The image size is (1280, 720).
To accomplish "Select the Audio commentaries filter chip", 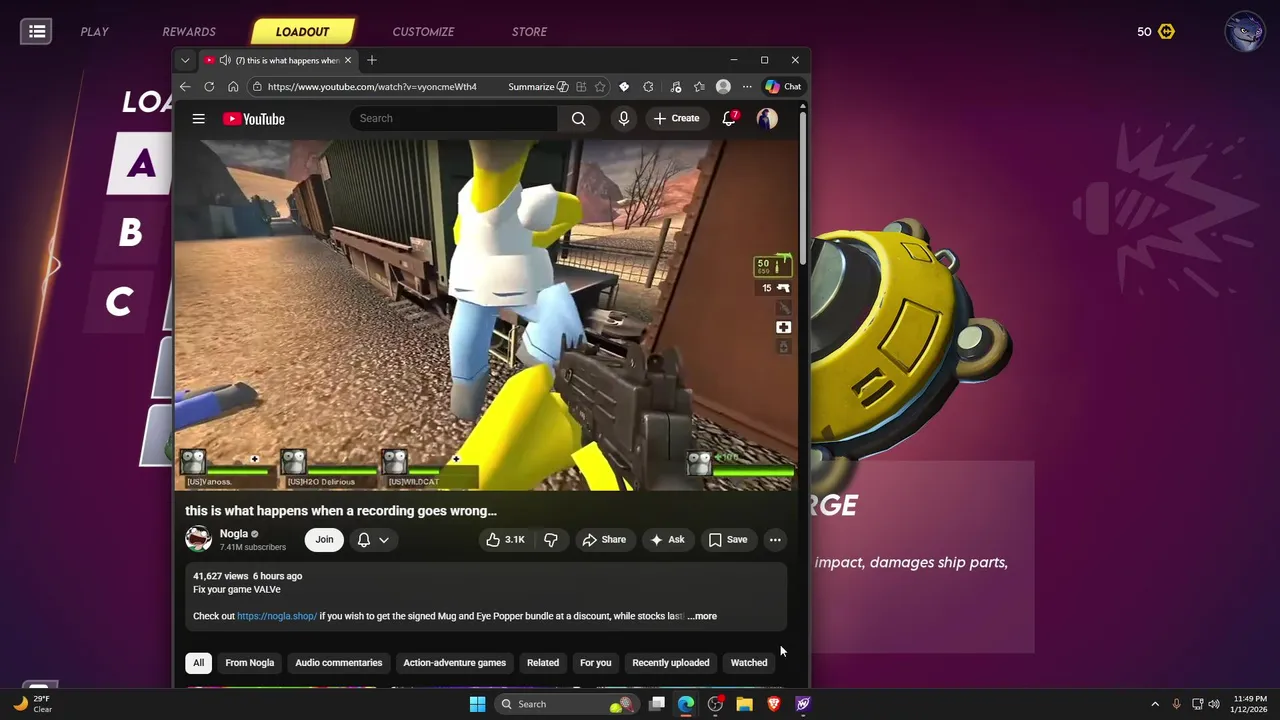I will tap(339, 663).
